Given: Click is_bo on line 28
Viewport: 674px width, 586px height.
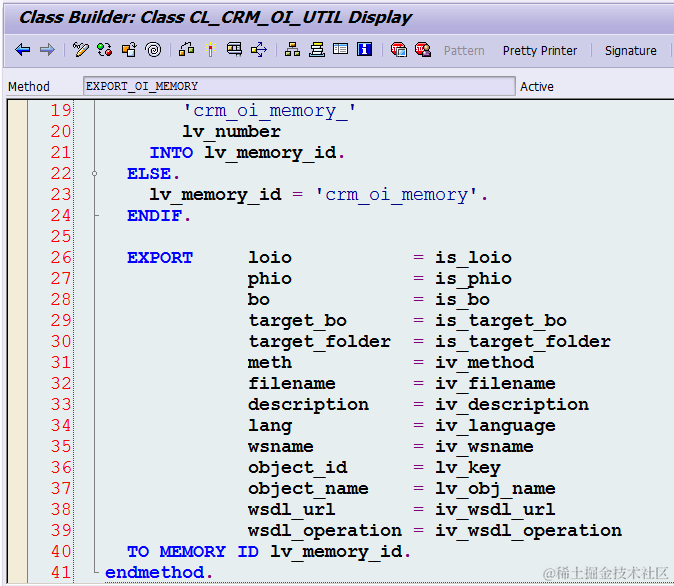Looking at the screenshot, I should click(x=463, y=300).
